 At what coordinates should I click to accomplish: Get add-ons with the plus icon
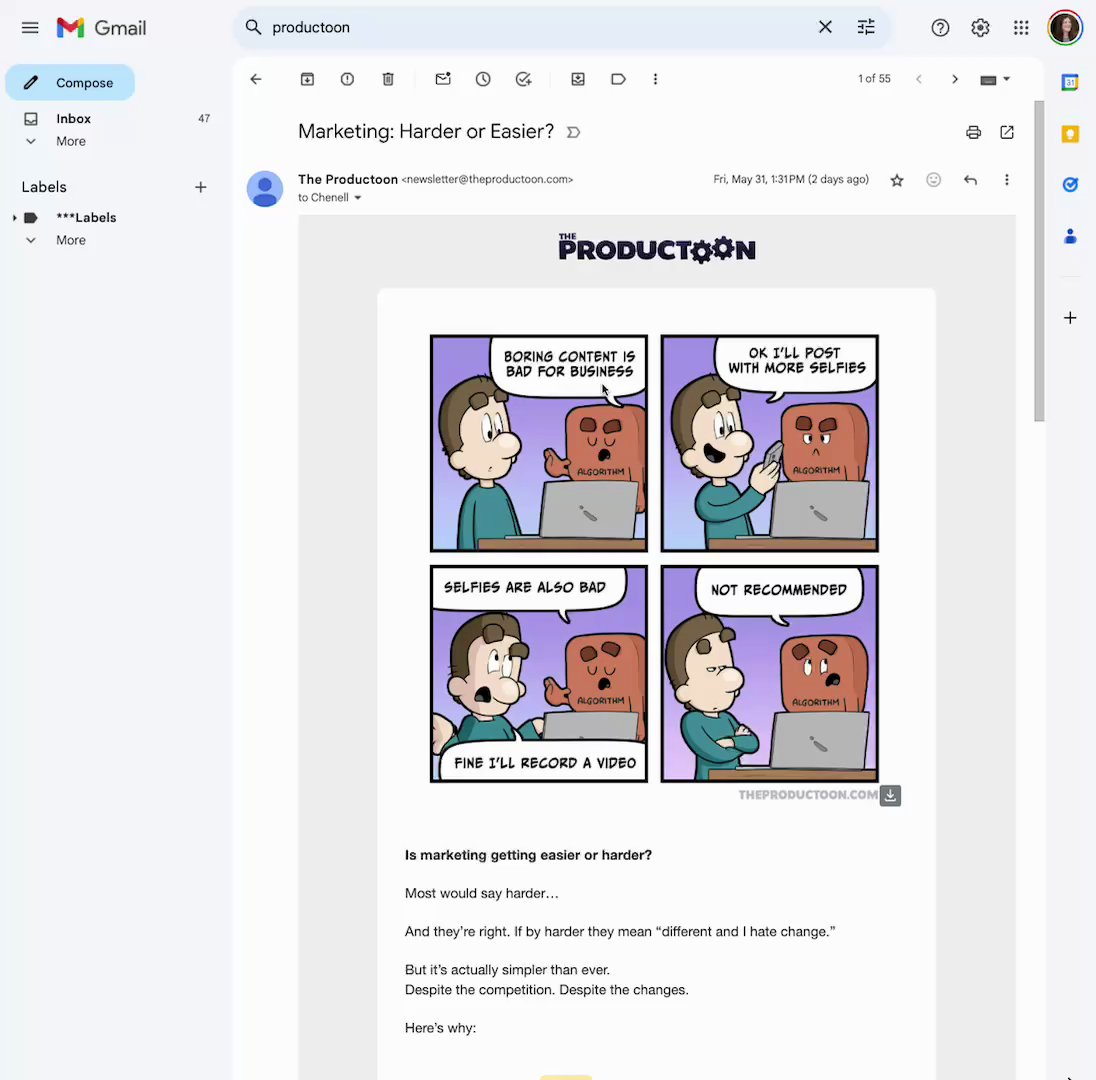pyautogui.click(x=1069, y=318)
